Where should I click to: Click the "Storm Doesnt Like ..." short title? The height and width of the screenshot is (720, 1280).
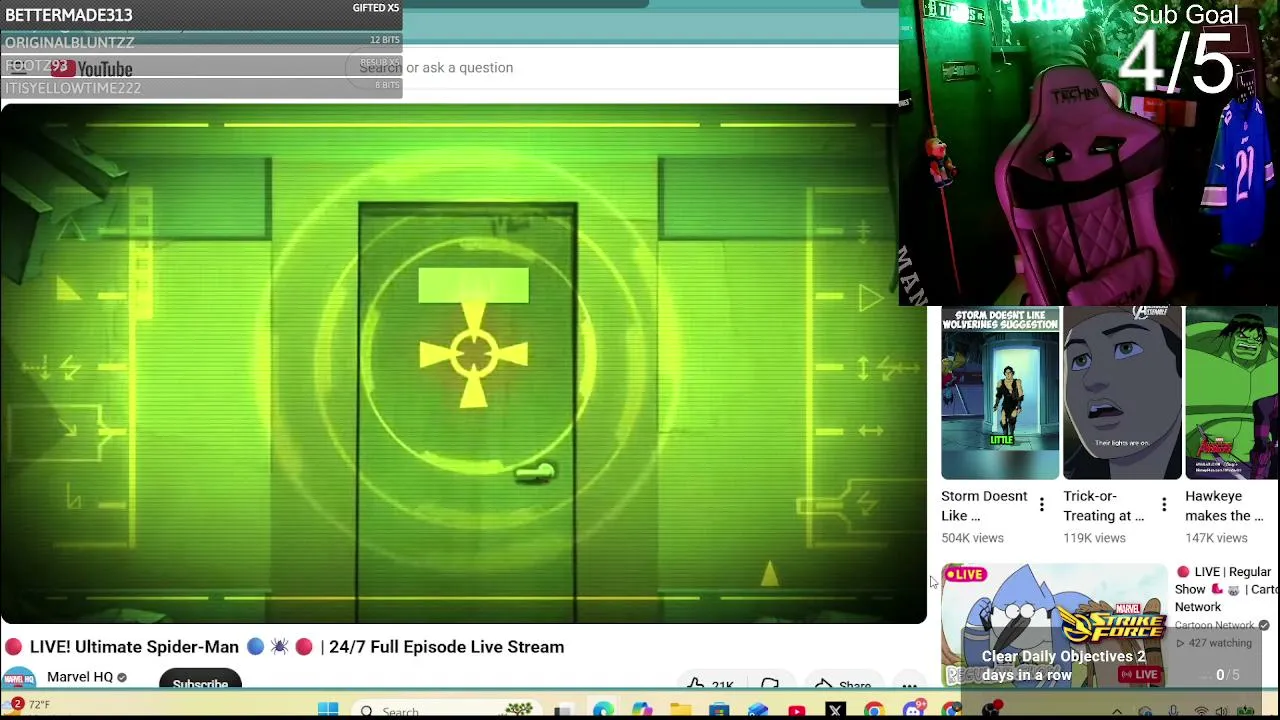pyautogui.click(x=984, y=506)
